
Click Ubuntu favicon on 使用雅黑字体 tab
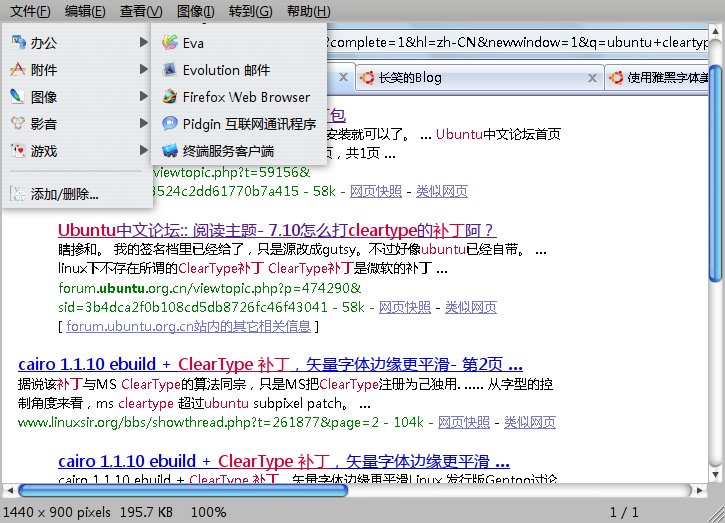(616, 78)
